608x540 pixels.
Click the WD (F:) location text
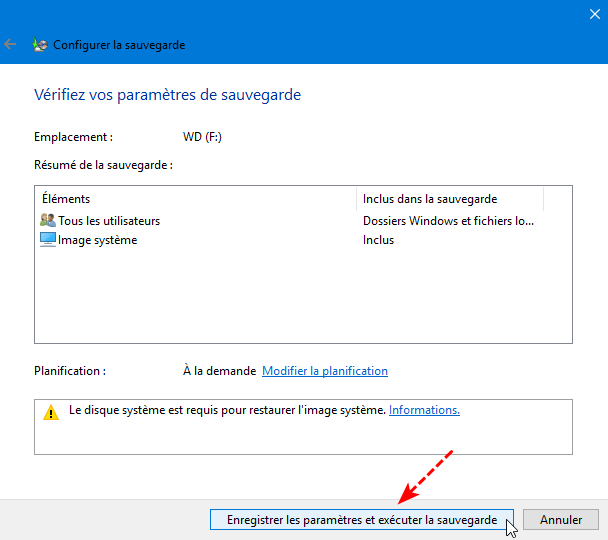coord(202,137)
